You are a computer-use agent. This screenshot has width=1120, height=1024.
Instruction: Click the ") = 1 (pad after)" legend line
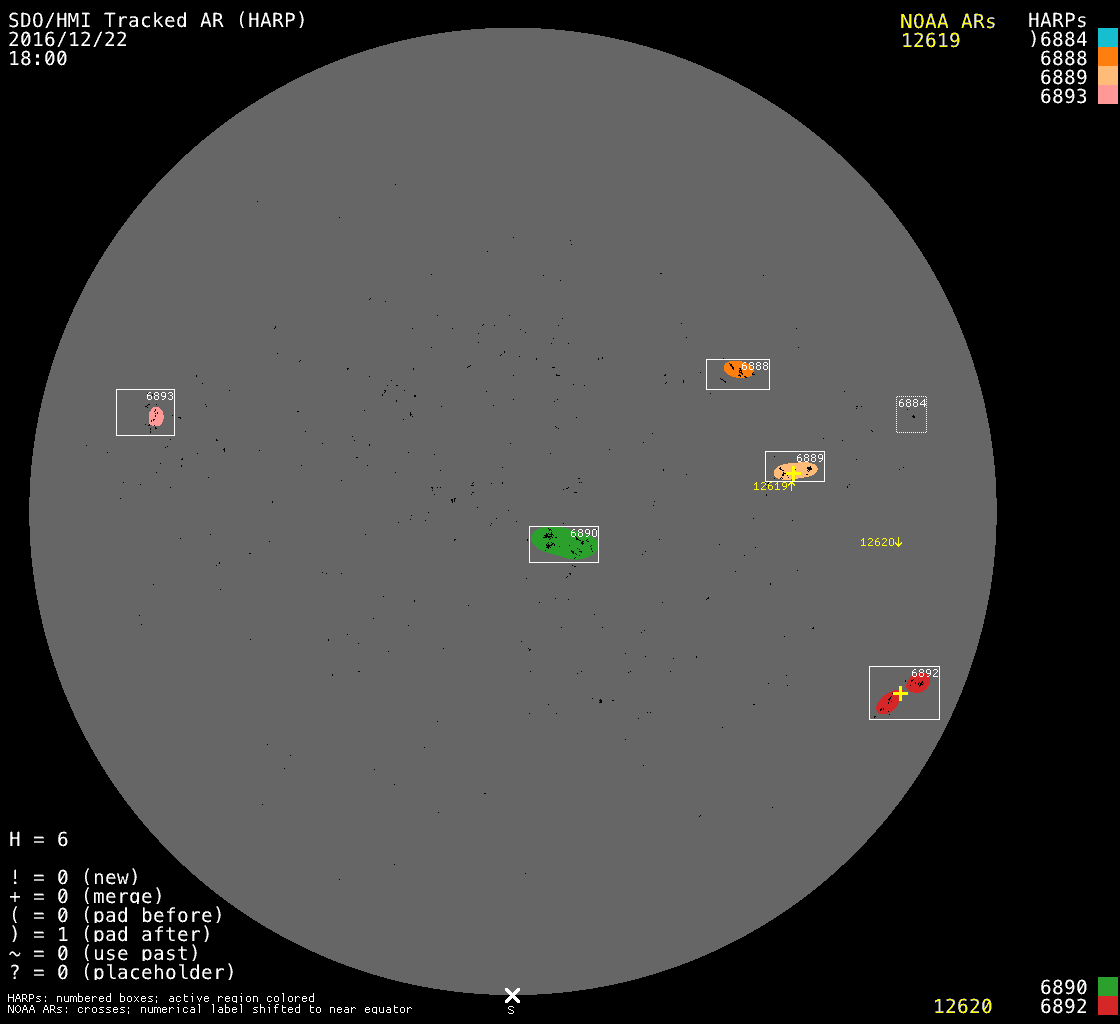coord(110,934)
